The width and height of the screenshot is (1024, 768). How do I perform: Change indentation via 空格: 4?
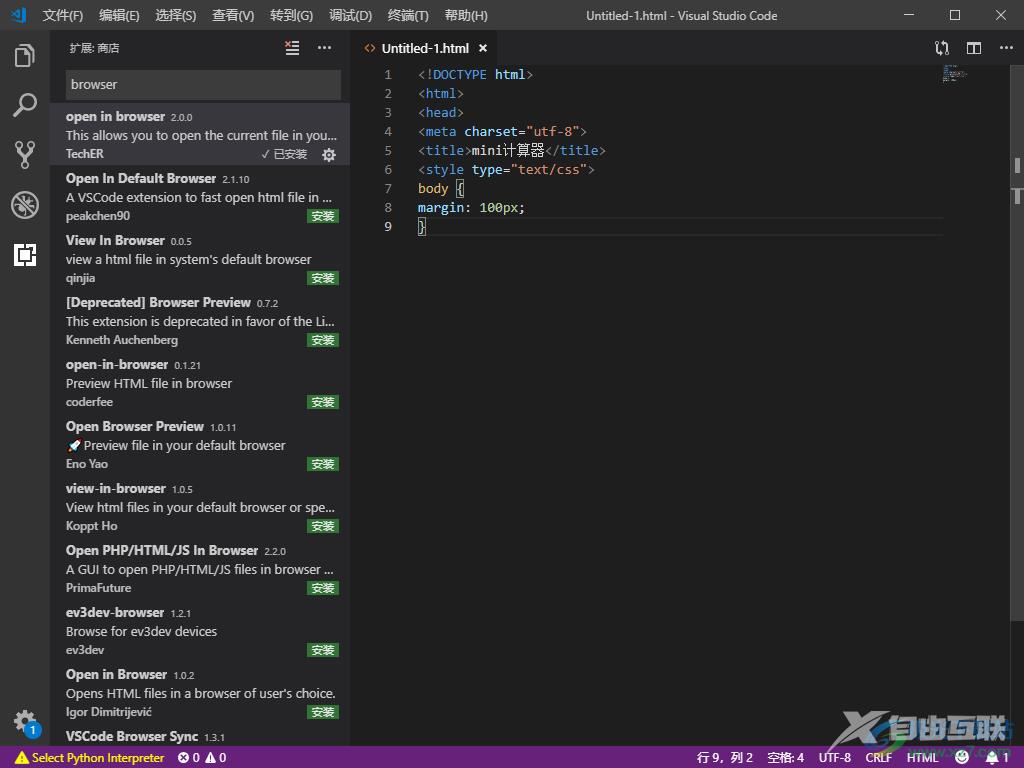(x=785, y=758)
